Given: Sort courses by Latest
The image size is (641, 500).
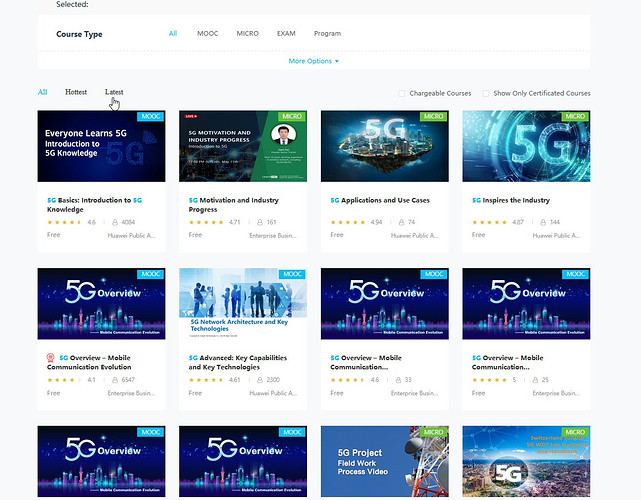Looking at the screenshot, I should coord(114,92).
